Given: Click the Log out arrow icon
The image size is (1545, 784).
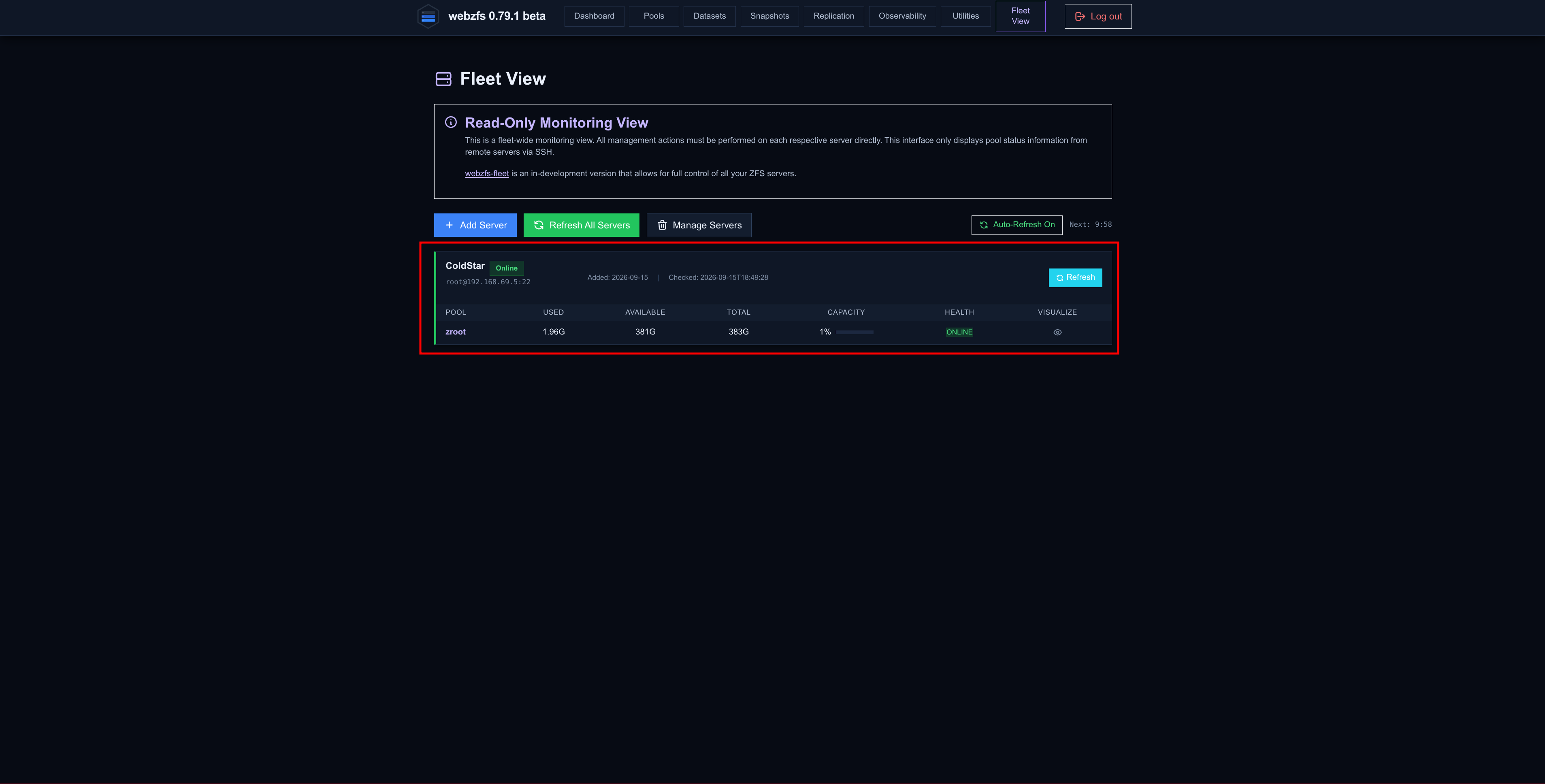Looking at the screenshot, I should click(x=1080, y=17).
